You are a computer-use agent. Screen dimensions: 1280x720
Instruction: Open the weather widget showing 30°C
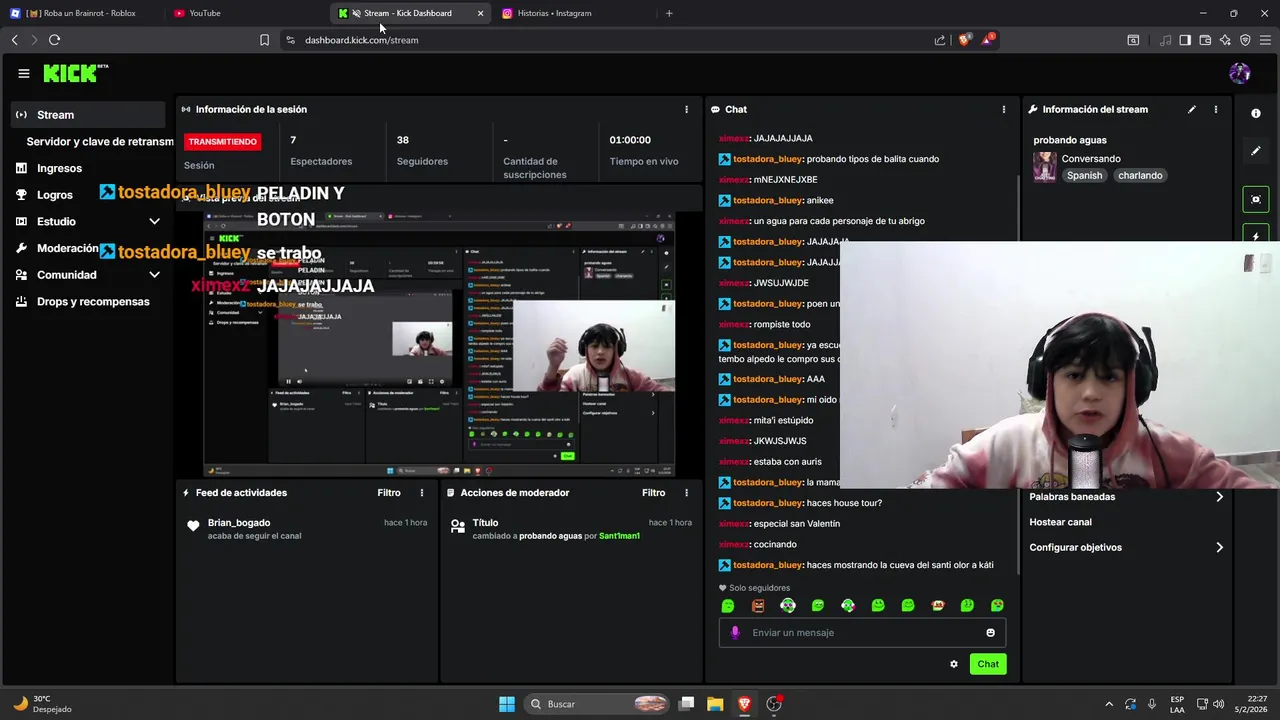click(x=40, y=704)
